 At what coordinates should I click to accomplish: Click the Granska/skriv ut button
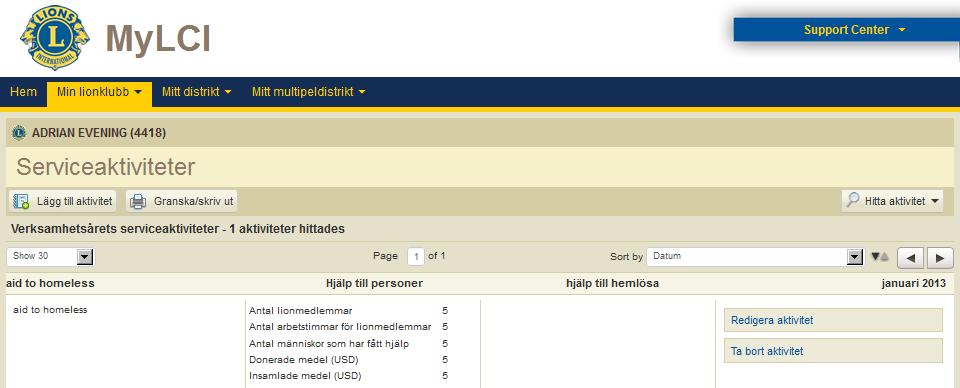click(181, 201)
